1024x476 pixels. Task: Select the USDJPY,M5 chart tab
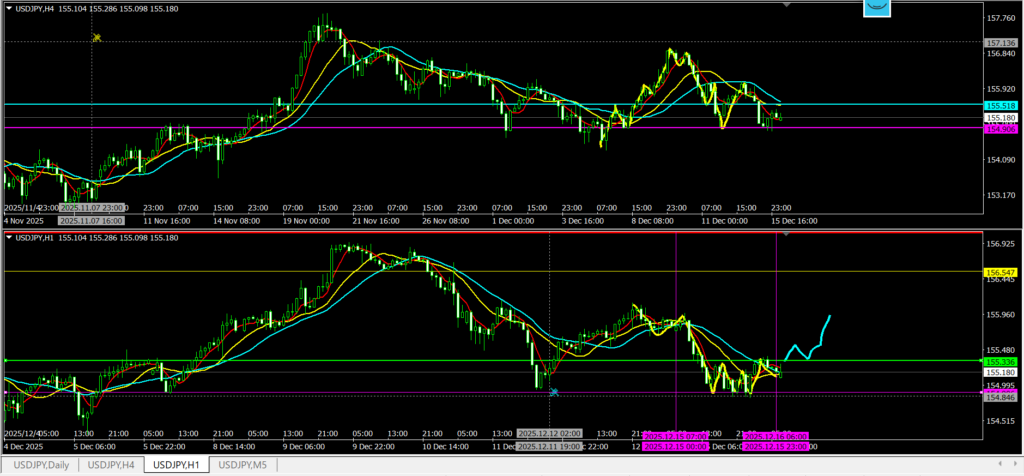pyautogui.click(x=243, y=464)
